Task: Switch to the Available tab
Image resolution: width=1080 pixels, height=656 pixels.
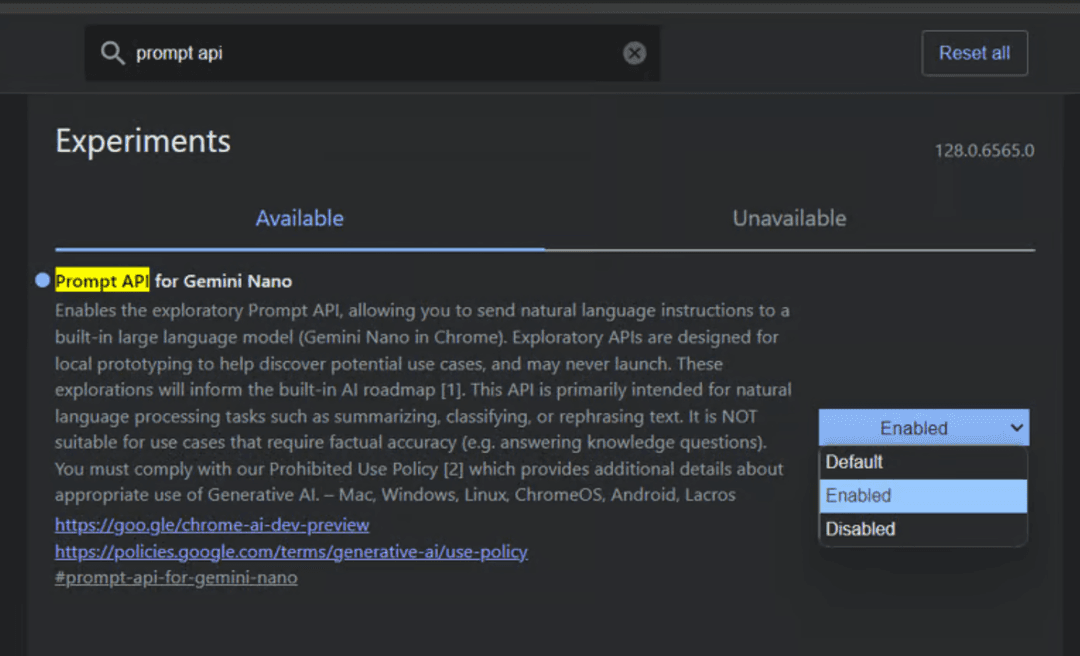Action: pyautogui.click(x=300, y=218)
